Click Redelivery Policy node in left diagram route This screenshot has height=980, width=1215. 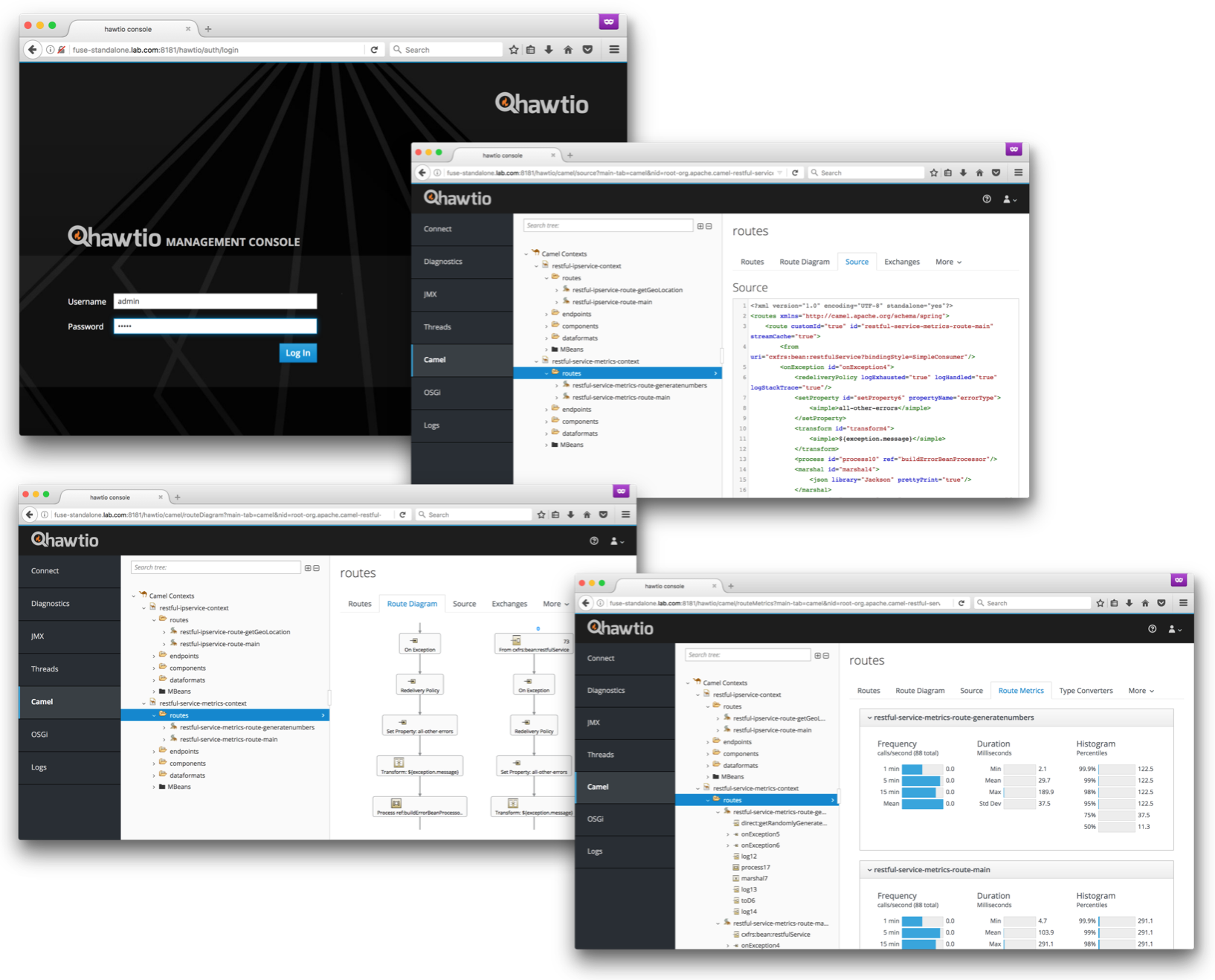point(419,685)
